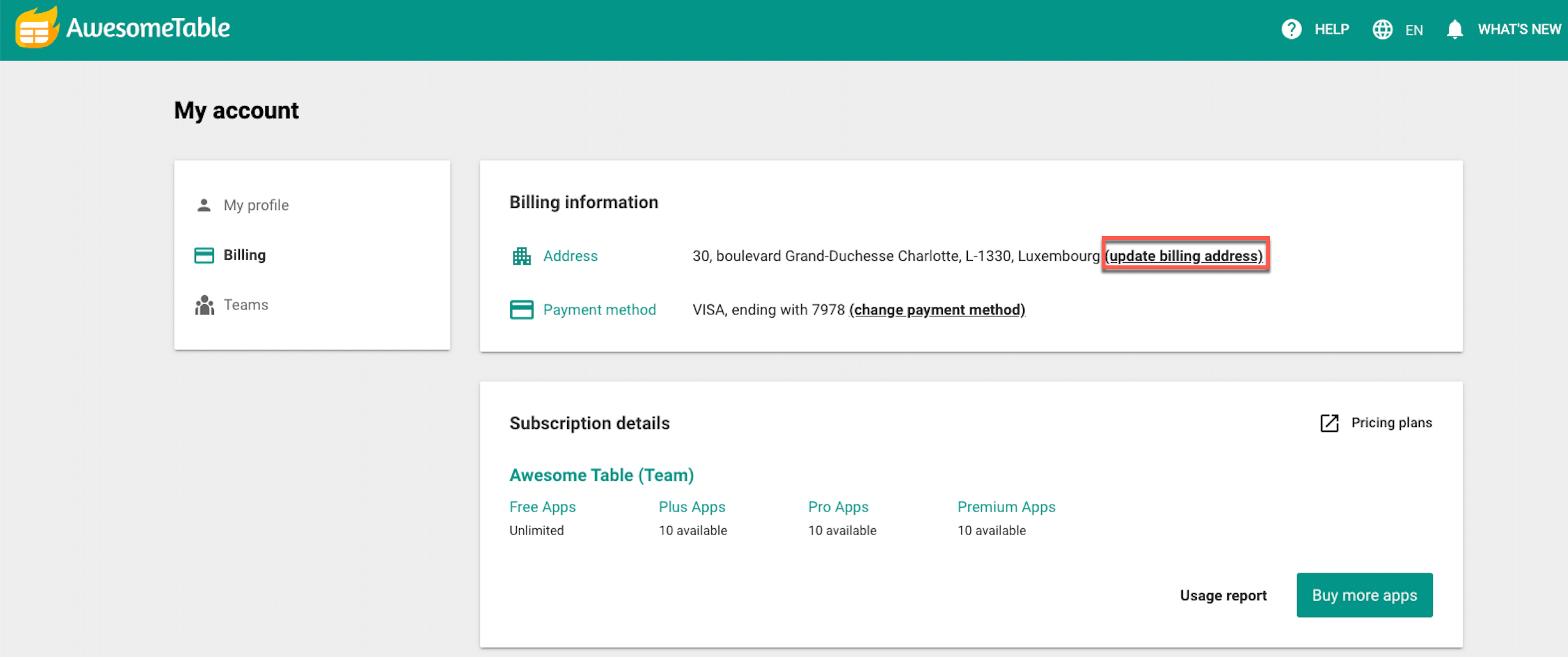1568x657 pixels.
Task: Click the My account page heading
Action: tap(236, 111)
